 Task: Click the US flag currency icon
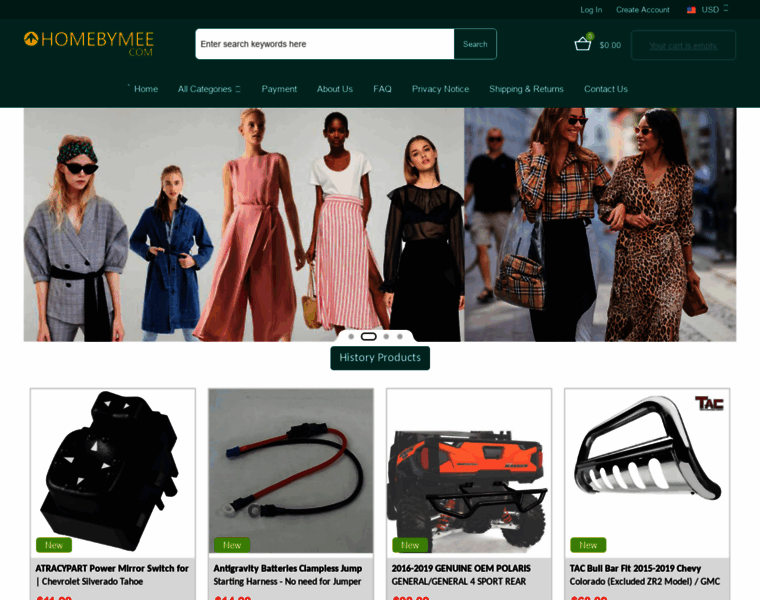pyautogui.click(x=691, y=10)
